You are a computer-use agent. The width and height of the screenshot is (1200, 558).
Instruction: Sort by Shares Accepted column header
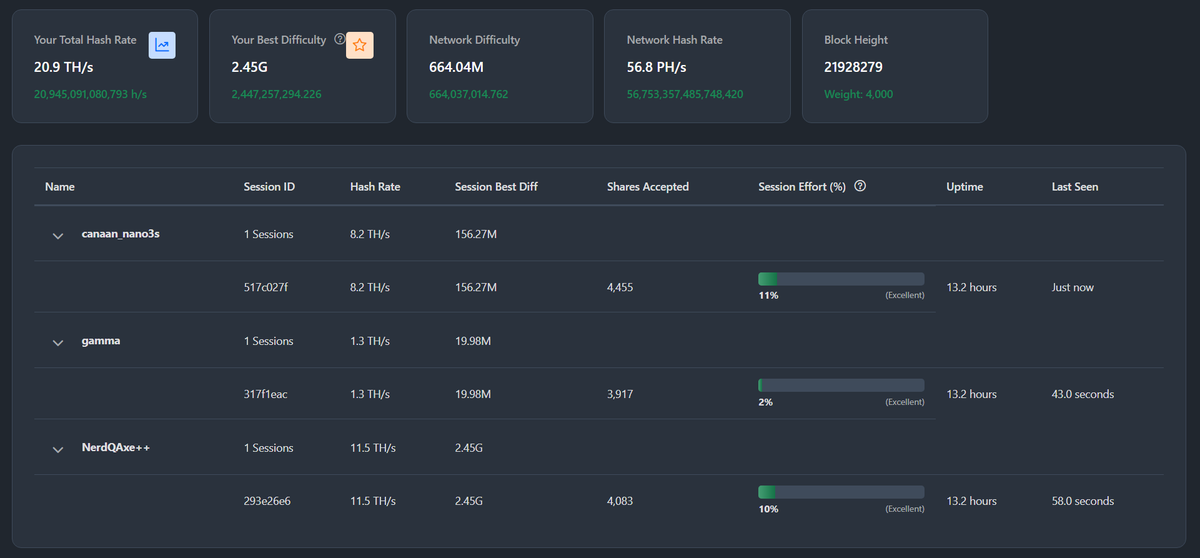(x=648, y=187)
